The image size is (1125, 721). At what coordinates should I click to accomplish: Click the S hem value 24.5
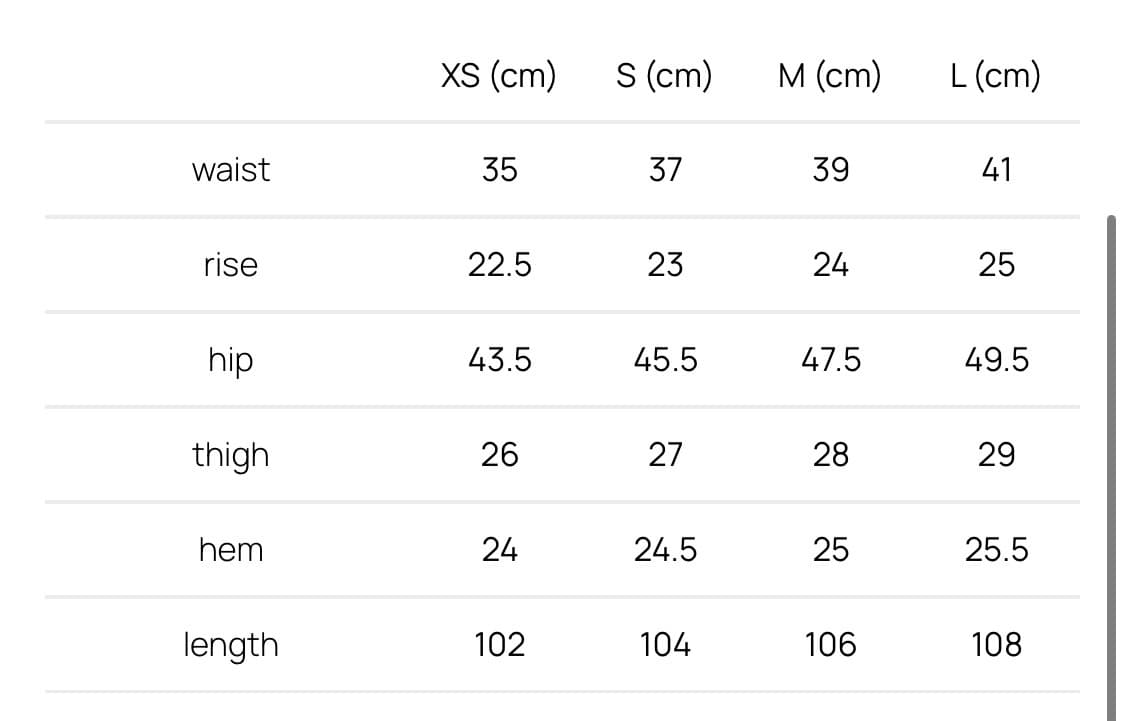coord(665,550)
